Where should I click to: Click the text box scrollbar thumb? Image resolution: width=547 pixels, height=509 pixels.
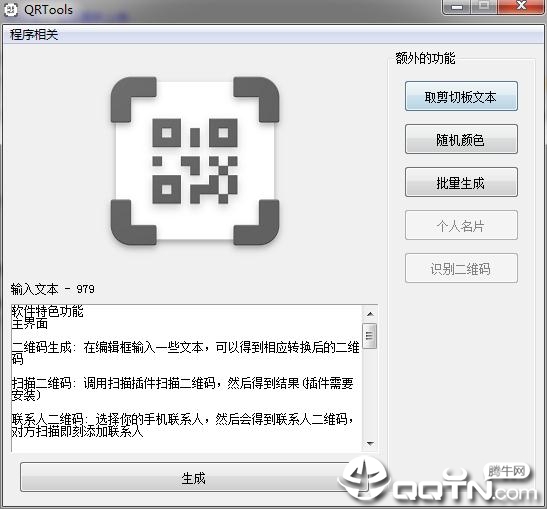[370, 336]
